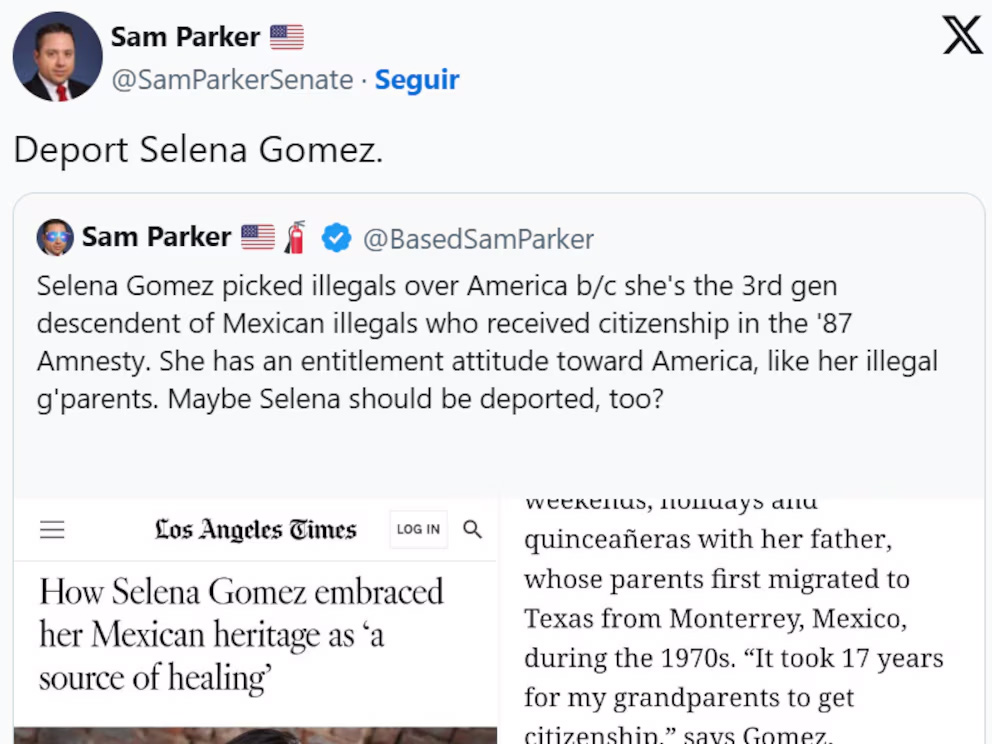
Task: Open the quoted post's small round avatar
Action: tap(55, 238)
